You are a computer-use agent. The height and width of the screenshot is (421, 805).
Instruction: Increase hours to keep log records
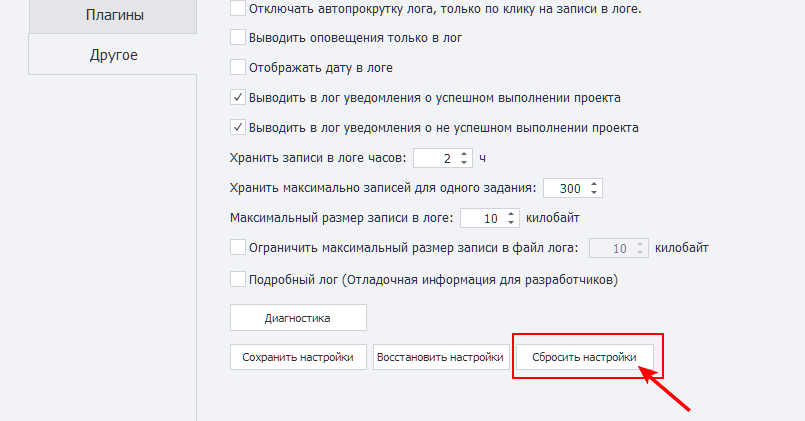pos(464,154)
